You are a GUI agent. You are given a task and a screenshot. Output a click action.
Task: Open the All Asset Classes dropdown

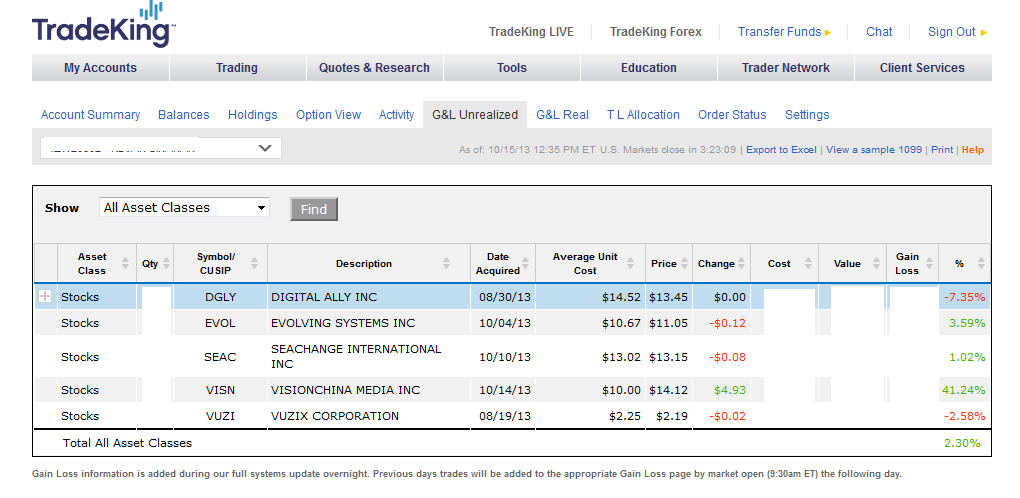coord(185,207)
